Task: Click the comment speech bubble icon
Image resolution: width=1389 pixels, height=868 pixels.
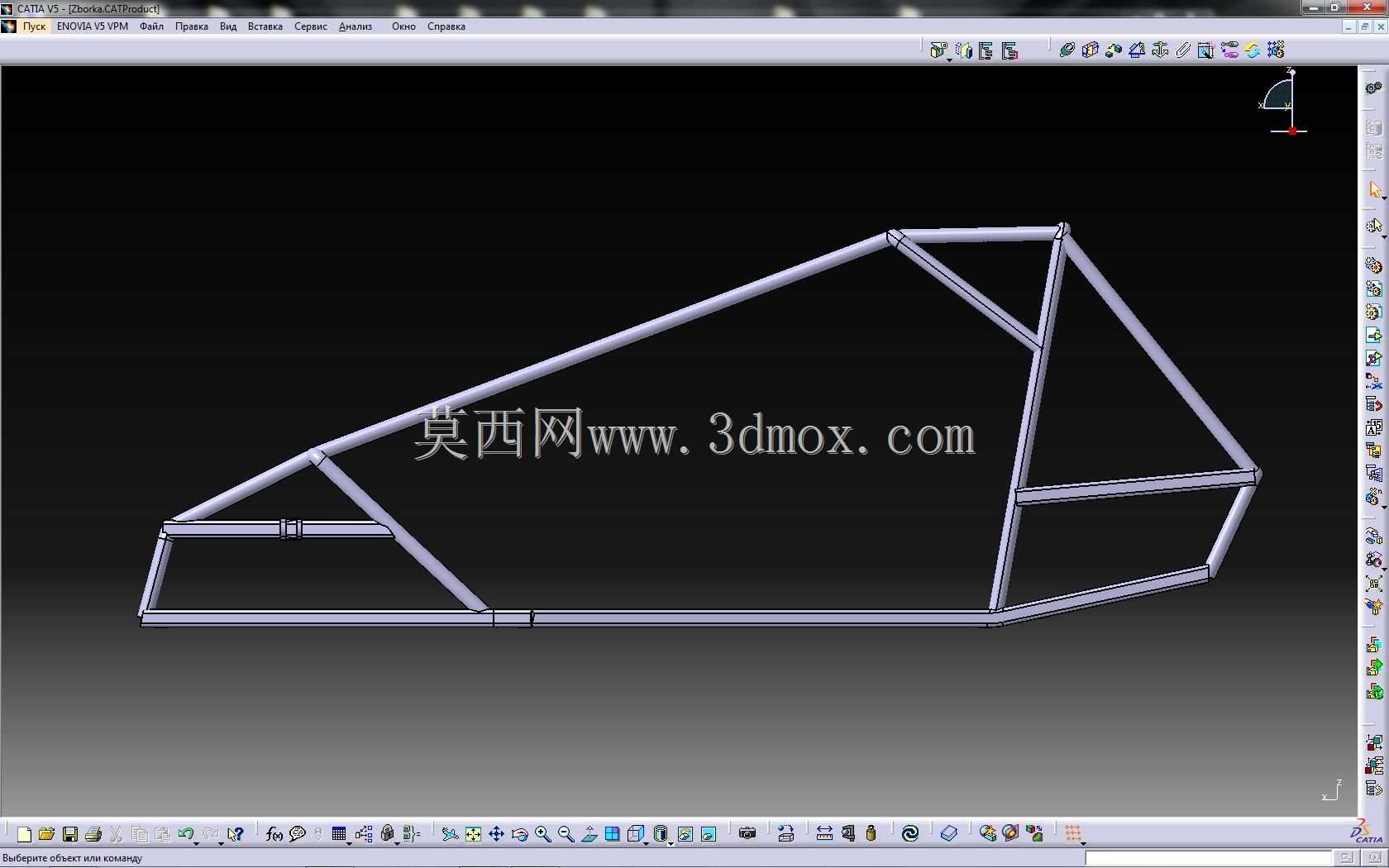Action: click(298, 834)
